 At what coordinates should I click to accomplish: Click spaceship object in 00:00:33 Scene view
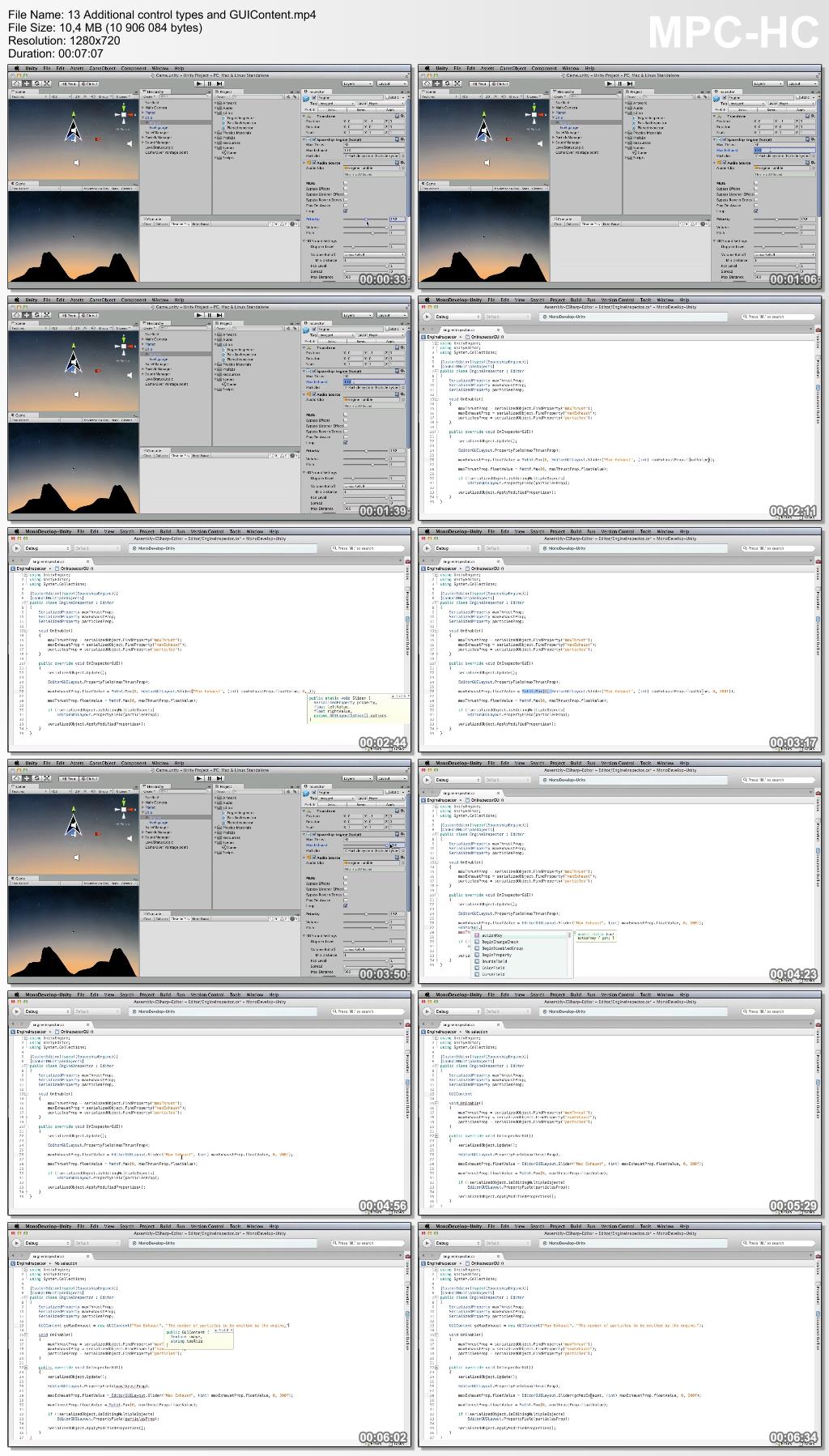73,130
